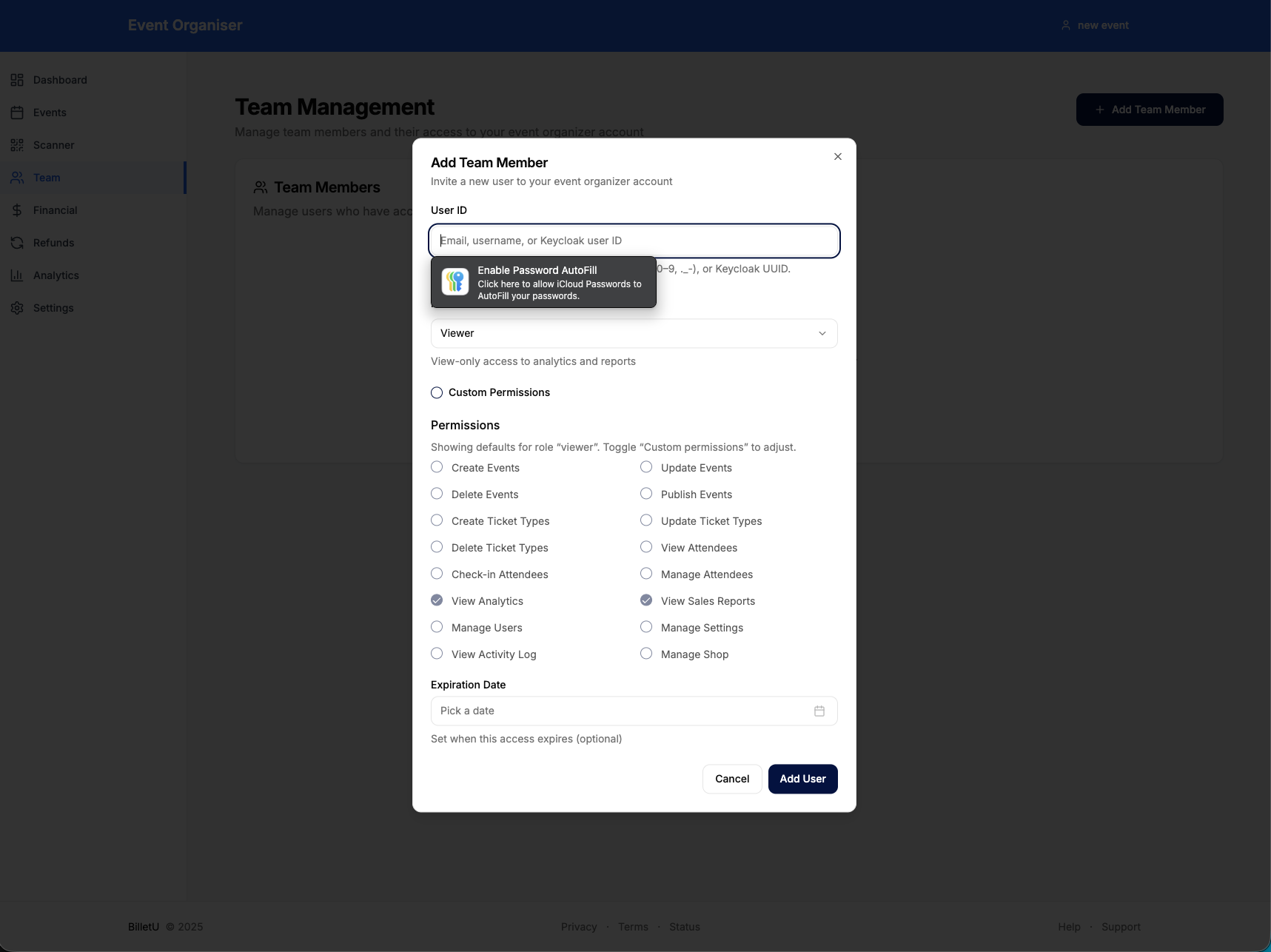Check the Manage Shop permission

(646, 654)
